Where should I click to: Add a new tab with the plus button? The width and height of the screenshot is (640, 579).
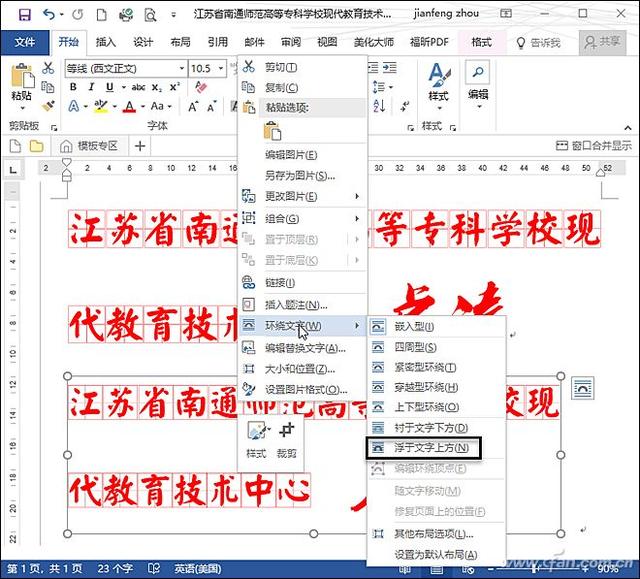[140, 146]
